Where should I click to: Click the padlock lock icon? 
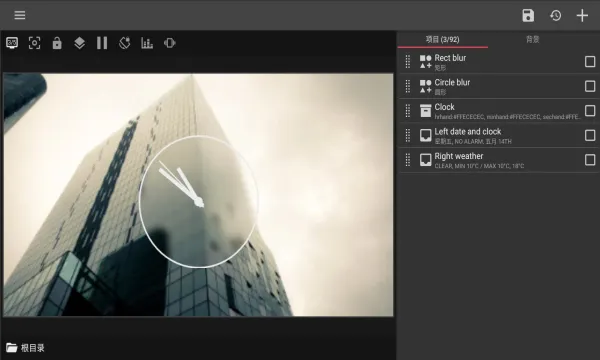tap(57, 43)
